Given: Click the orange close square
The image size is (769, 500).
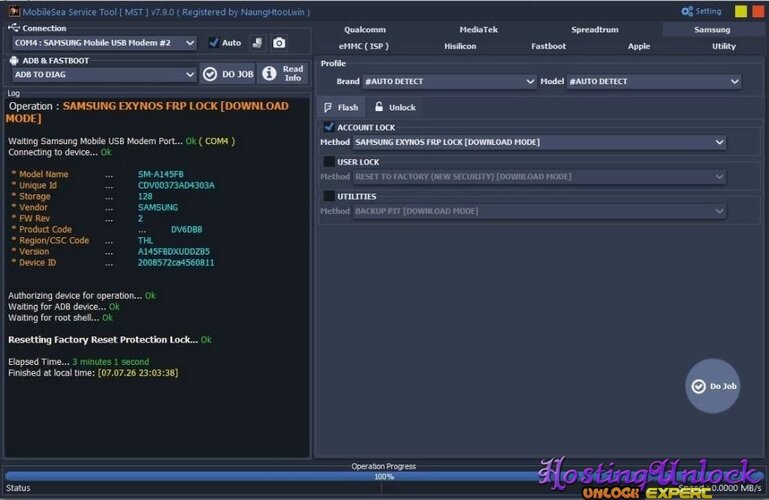Looking at the screenshot, I should pos(758,11).
